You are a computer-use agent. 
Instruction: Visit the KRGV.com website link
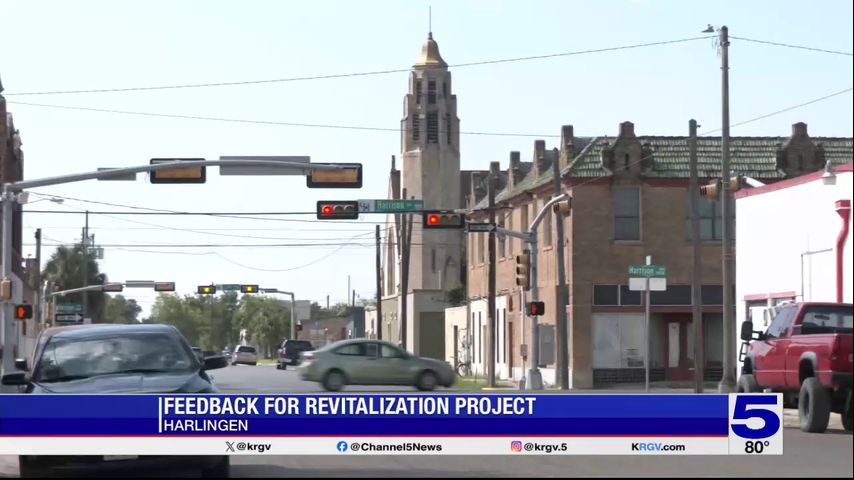[x=658, y=447]
